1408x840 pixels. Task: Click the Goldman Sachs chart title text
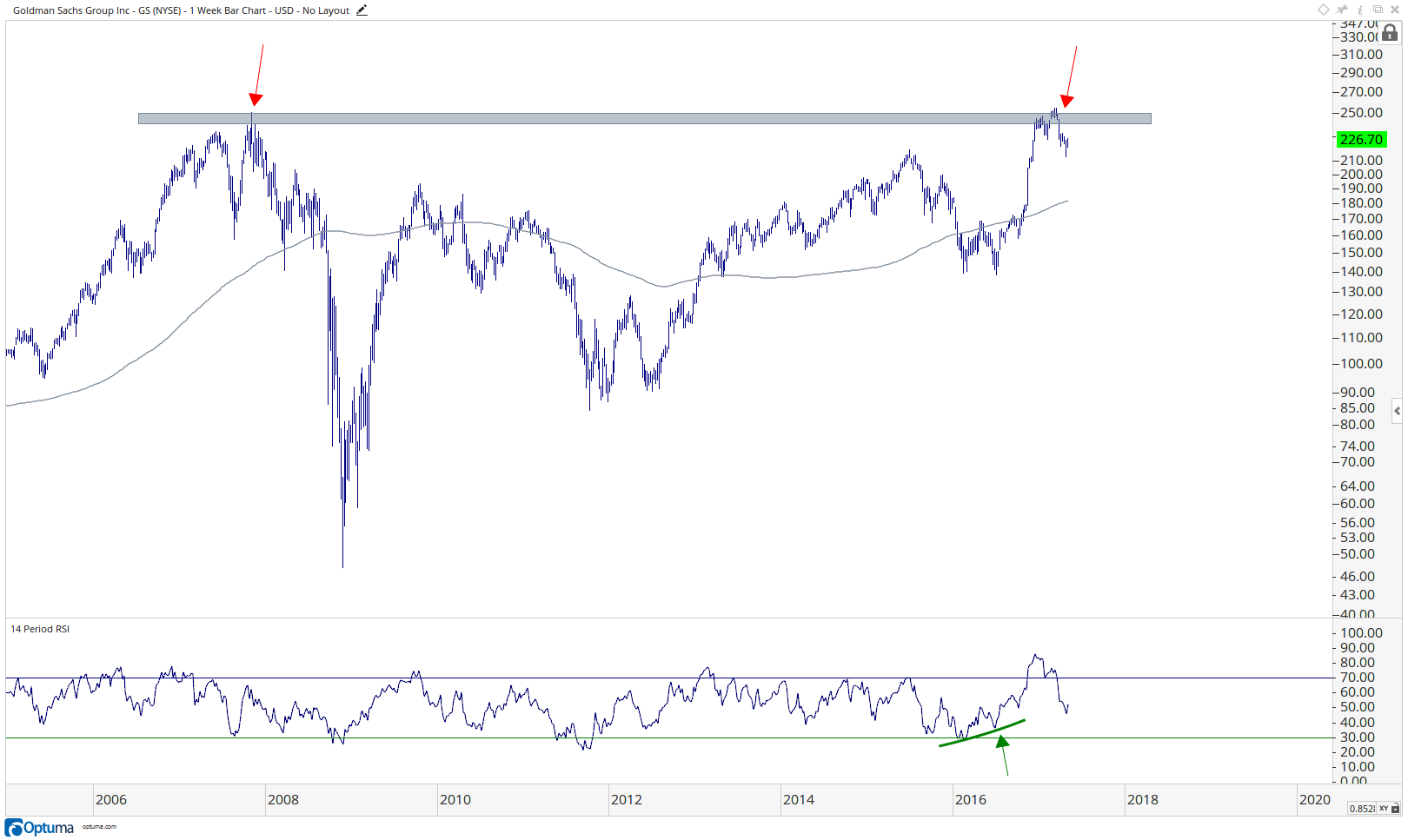pyautogui.click(x=181, y=10)
